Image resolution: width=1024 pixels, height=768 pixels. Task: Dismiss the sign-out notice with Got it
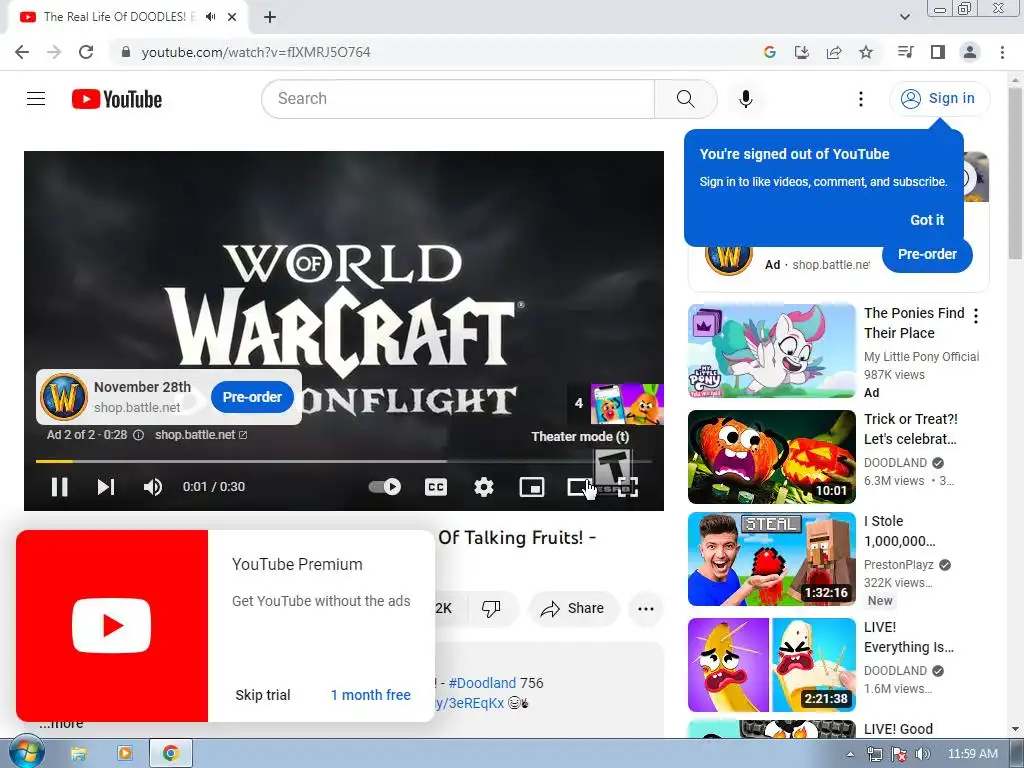[x=927, y=220]
